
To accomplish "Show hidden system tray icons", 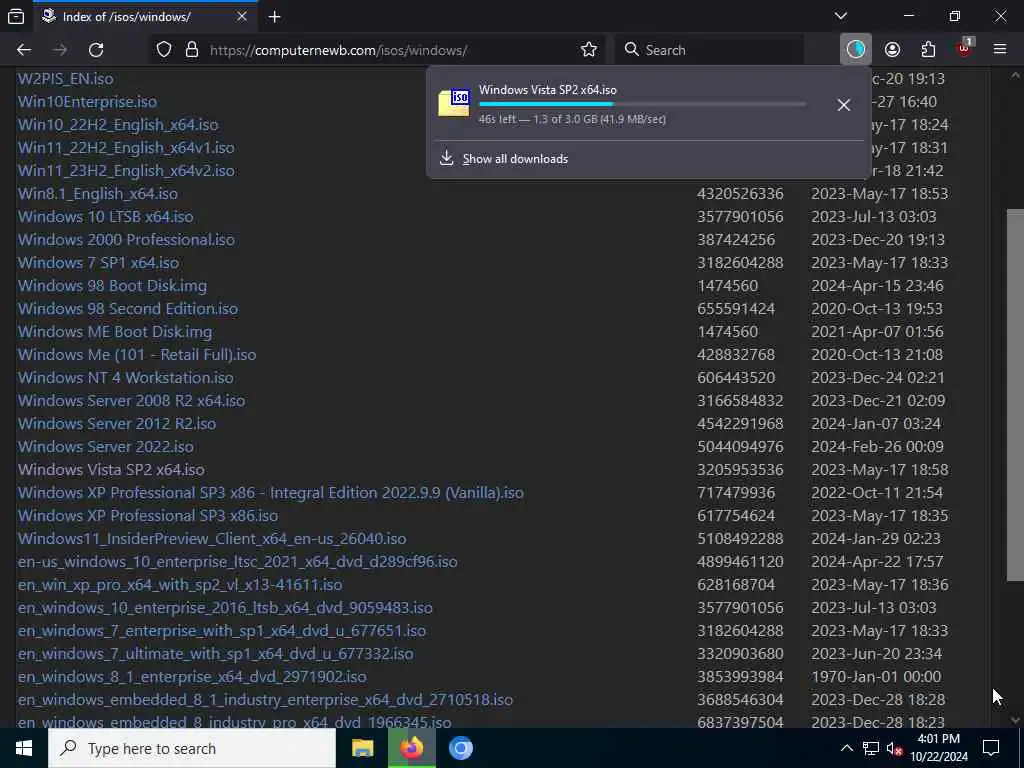I will point(846,748).
